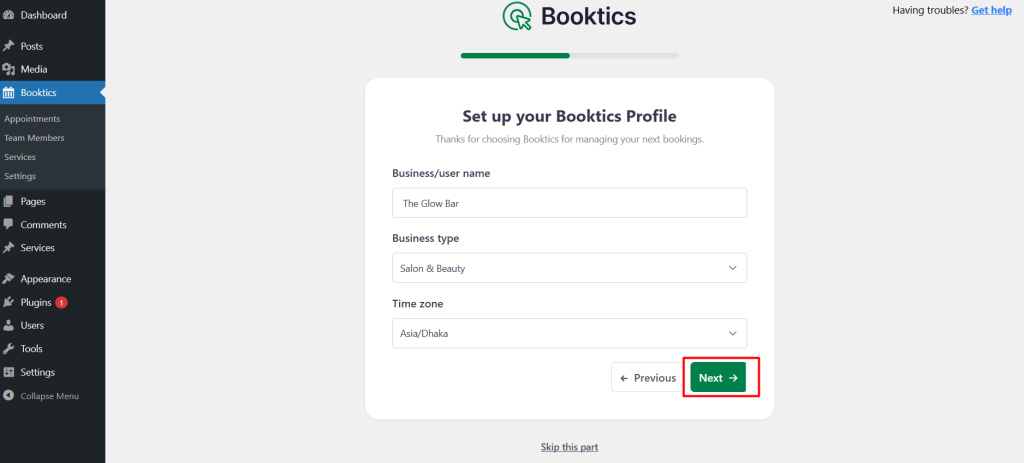
Task: Click the Users person icon
Action: pyautogui.click(x=8, y=325)
